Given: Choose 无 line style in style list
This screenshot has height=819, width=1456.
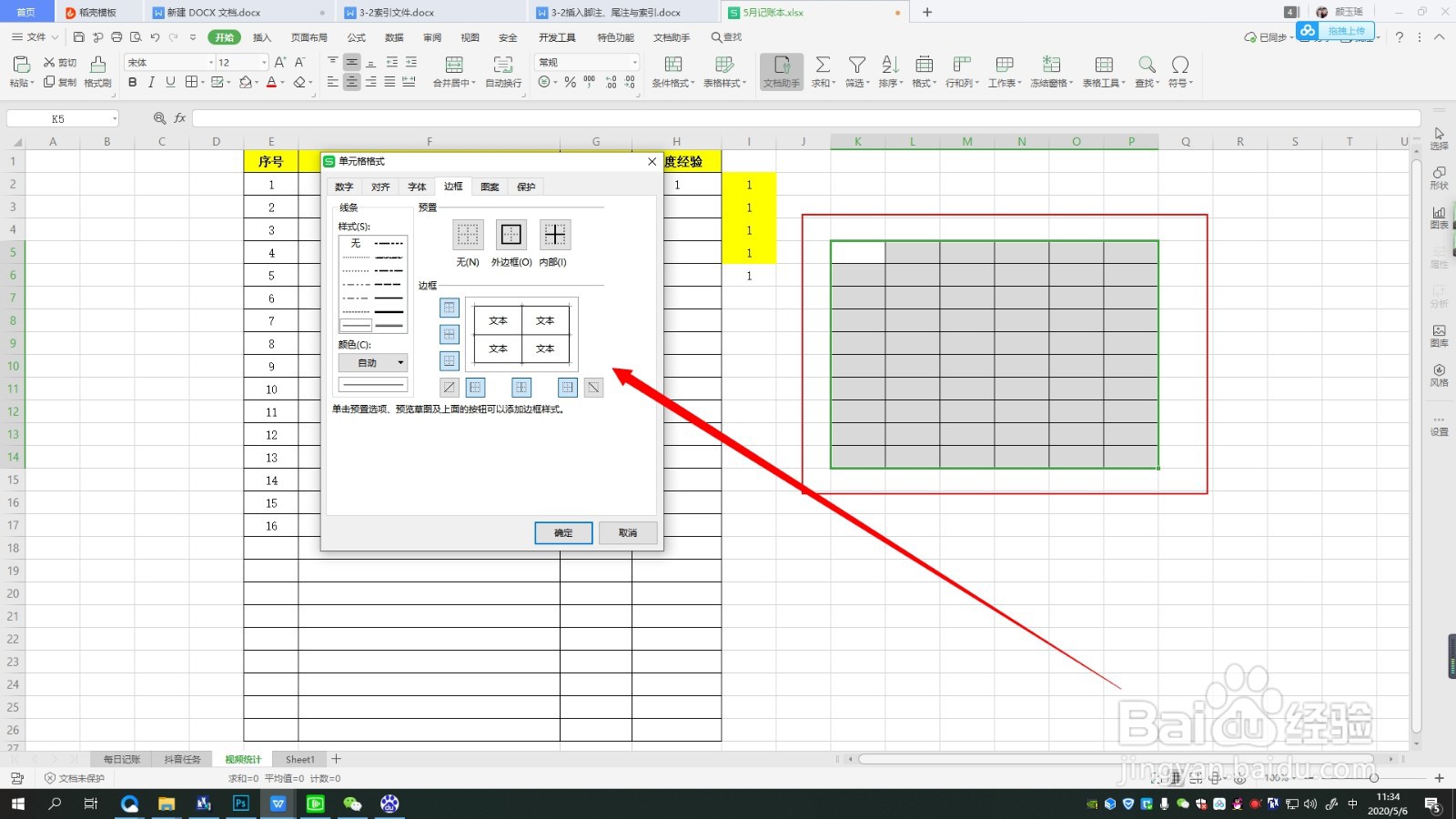Looking at the screenshot, I should click(356, 243).
